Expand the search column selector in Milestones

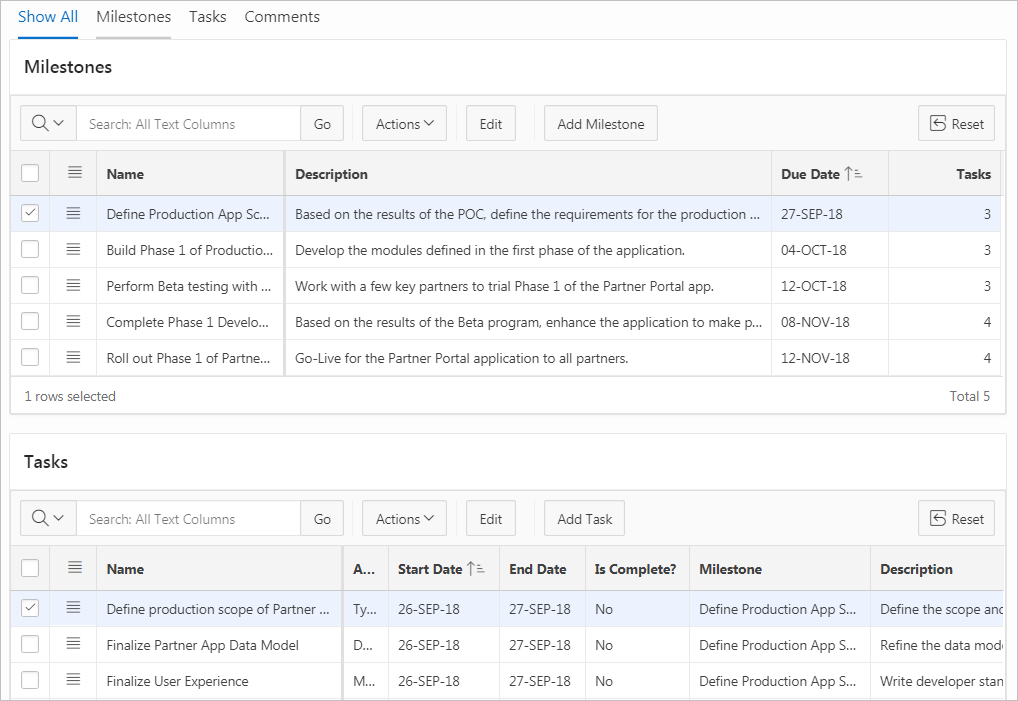pos(48,124)
